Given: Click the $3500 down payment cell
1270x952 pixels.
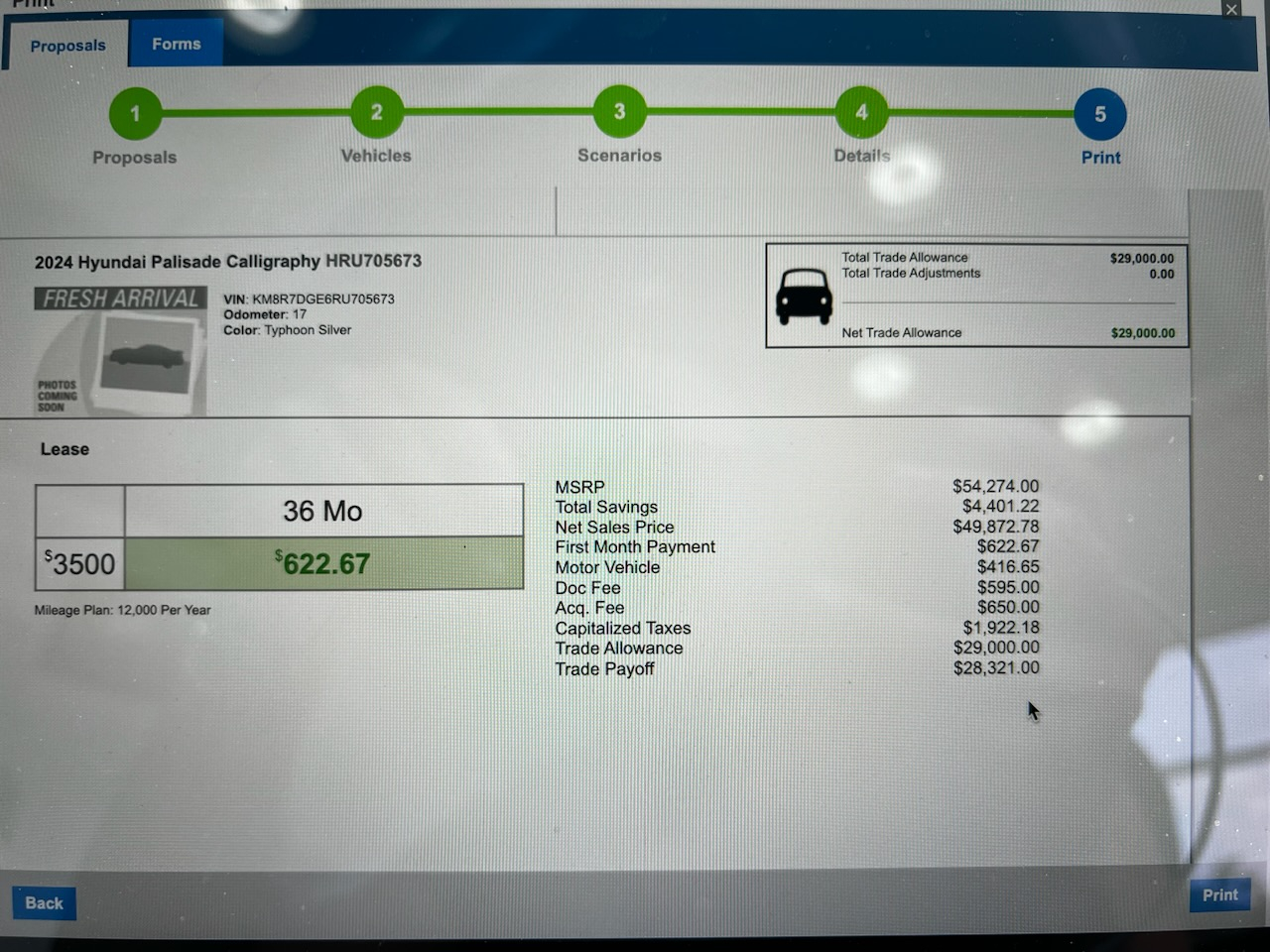Looking at the screenshot, I should pos(80,563).
